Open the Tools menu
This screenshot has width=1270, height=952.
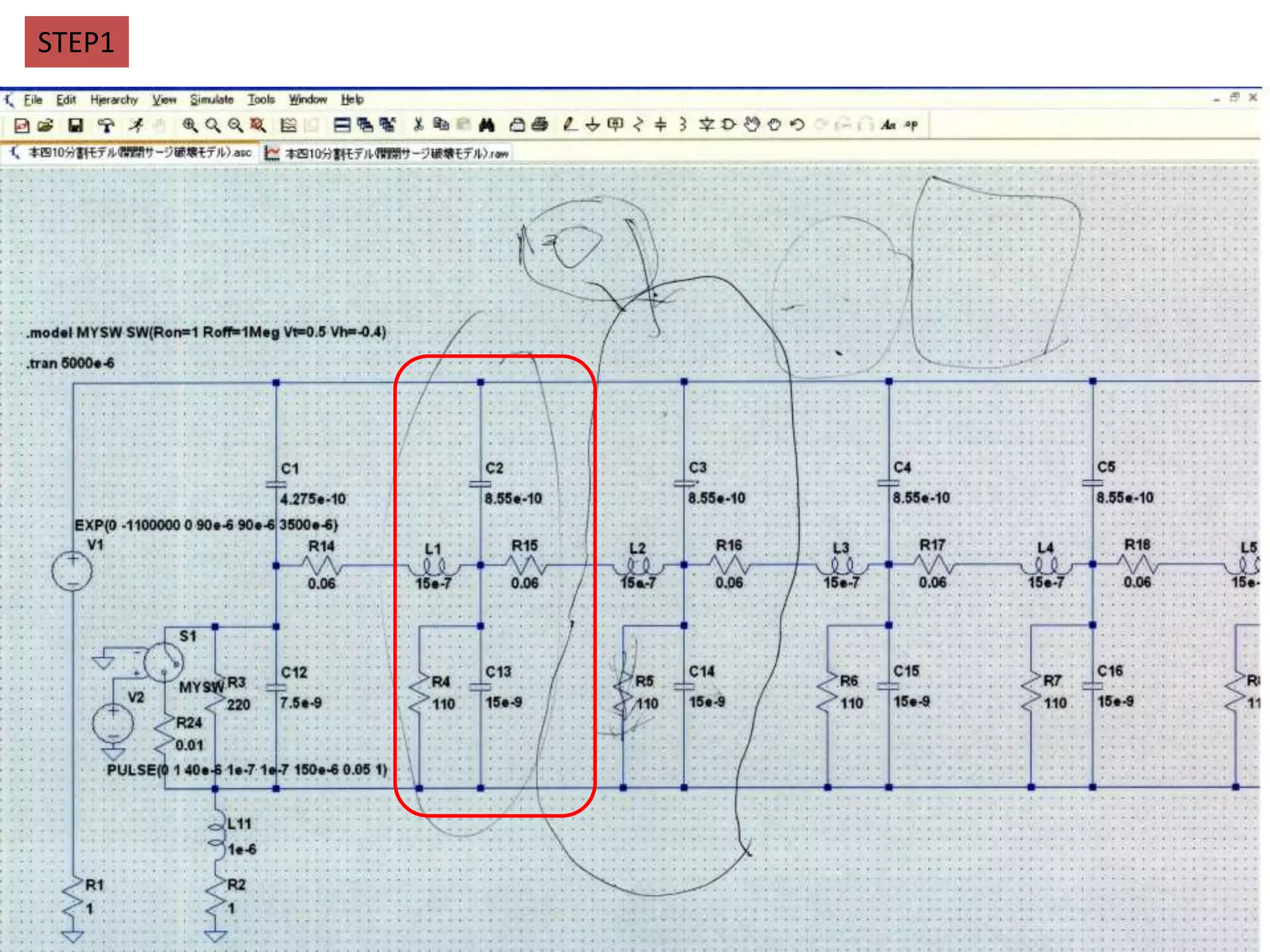tap(261, 100)
